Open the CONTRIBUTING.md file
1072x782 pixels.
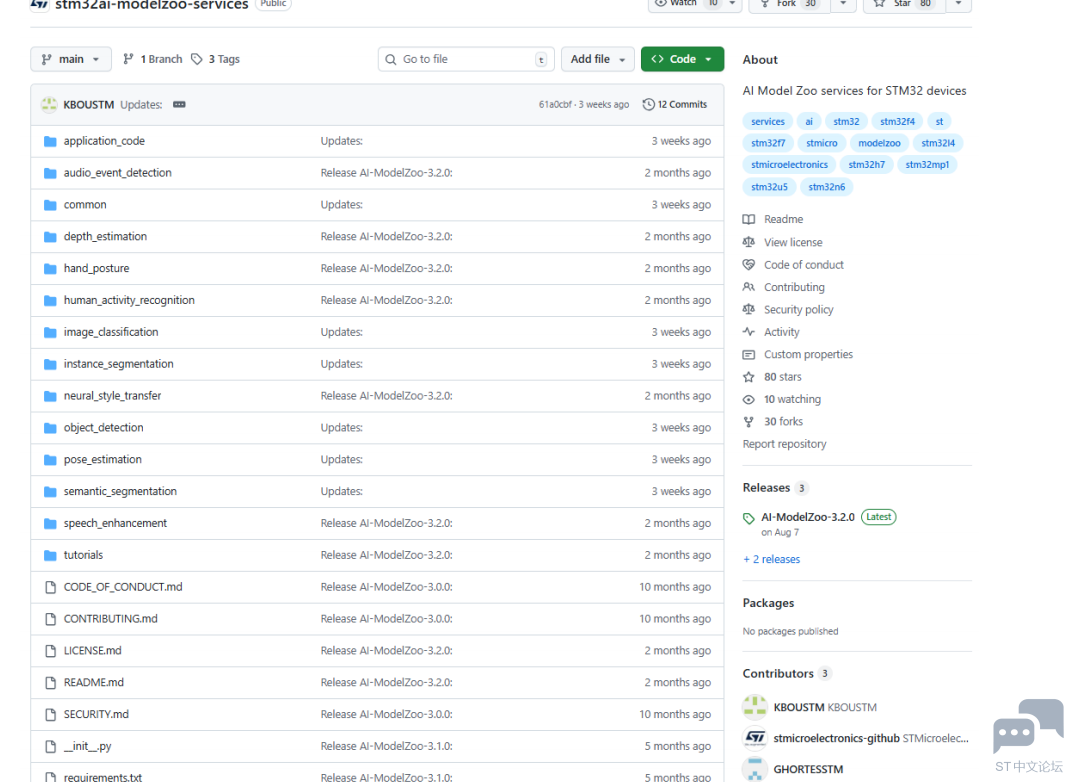click(x=111, y=619)
